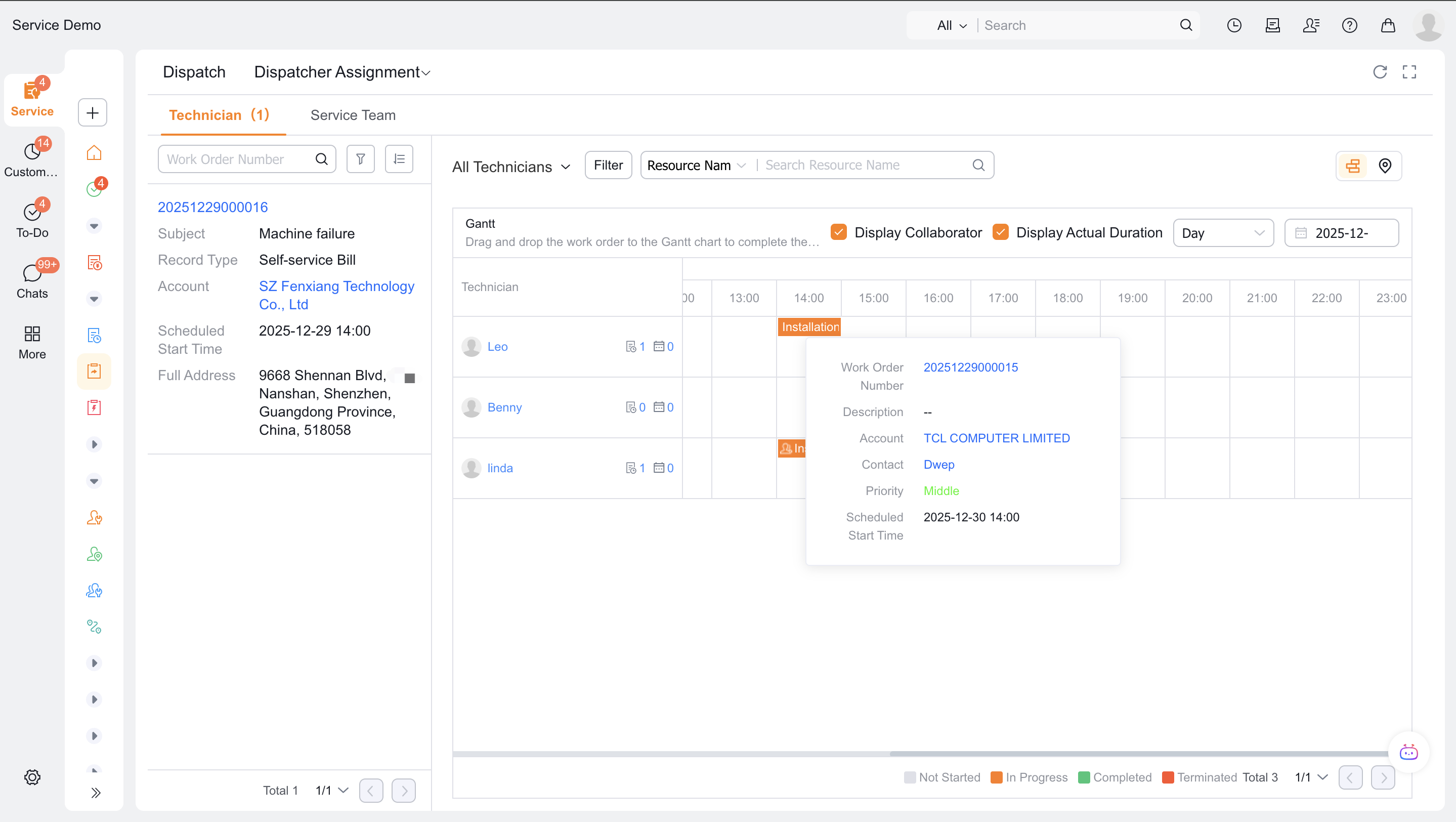1456x822 pixels.
Task: Open green check icon with badge 4
Action: pos(94,189)
